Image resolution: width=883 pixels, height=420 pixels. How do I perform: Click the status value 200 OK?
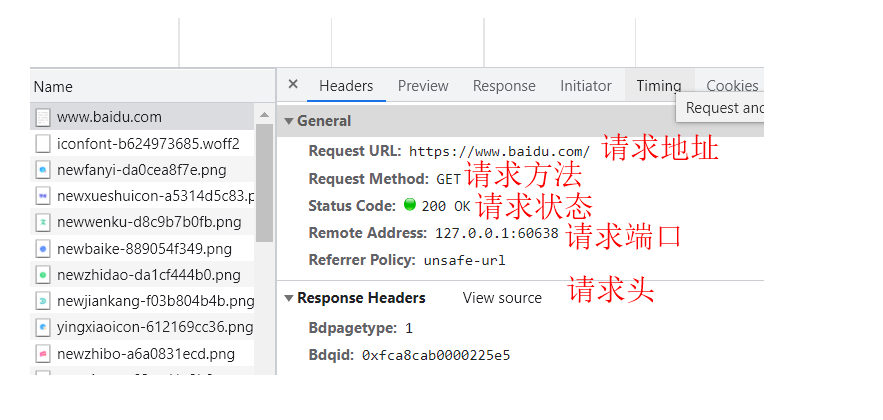pos(445,207)
